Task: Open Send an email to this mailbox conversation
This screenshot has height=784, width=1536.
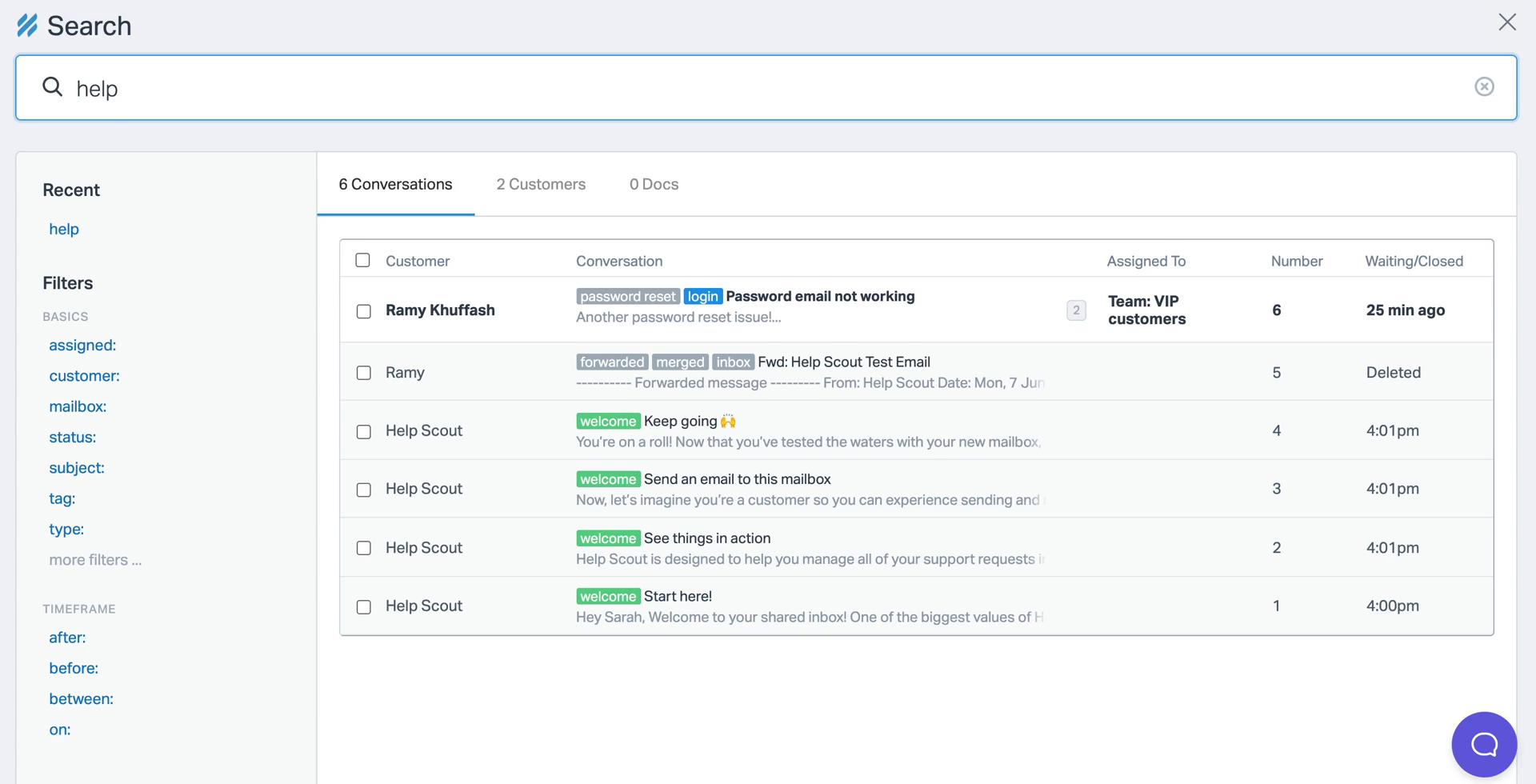Action: pyautogui.click(x=737, y=479)
